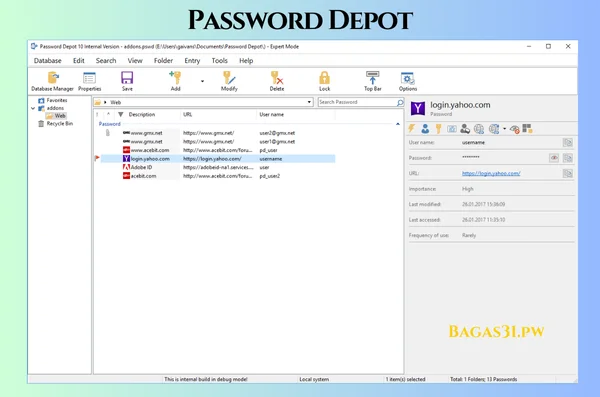
Task: Click the globe icon beside the dropdown arrow
Action: (x=494, y=129)
